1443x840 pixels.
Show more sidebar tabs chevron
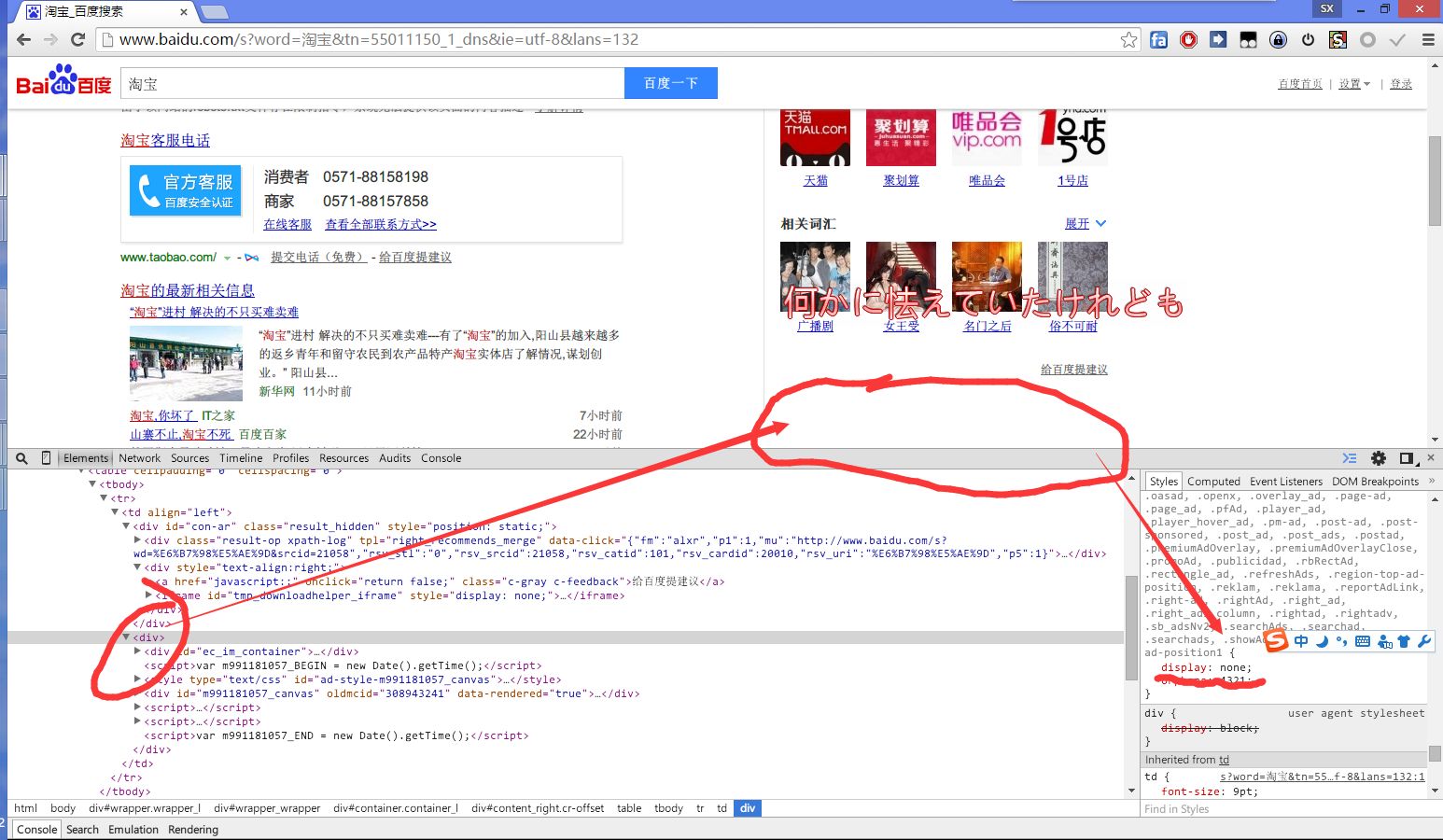point(1432,481)
